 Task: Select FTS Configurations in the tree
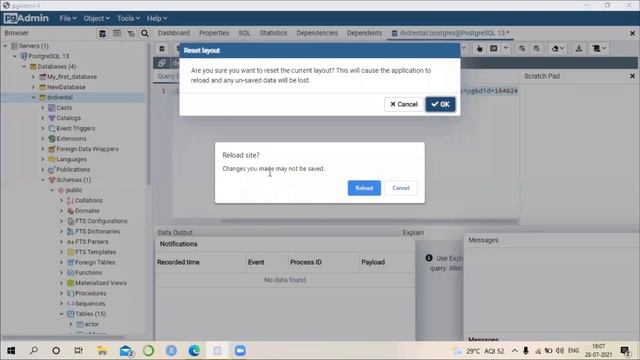click(x=101, y=221)
